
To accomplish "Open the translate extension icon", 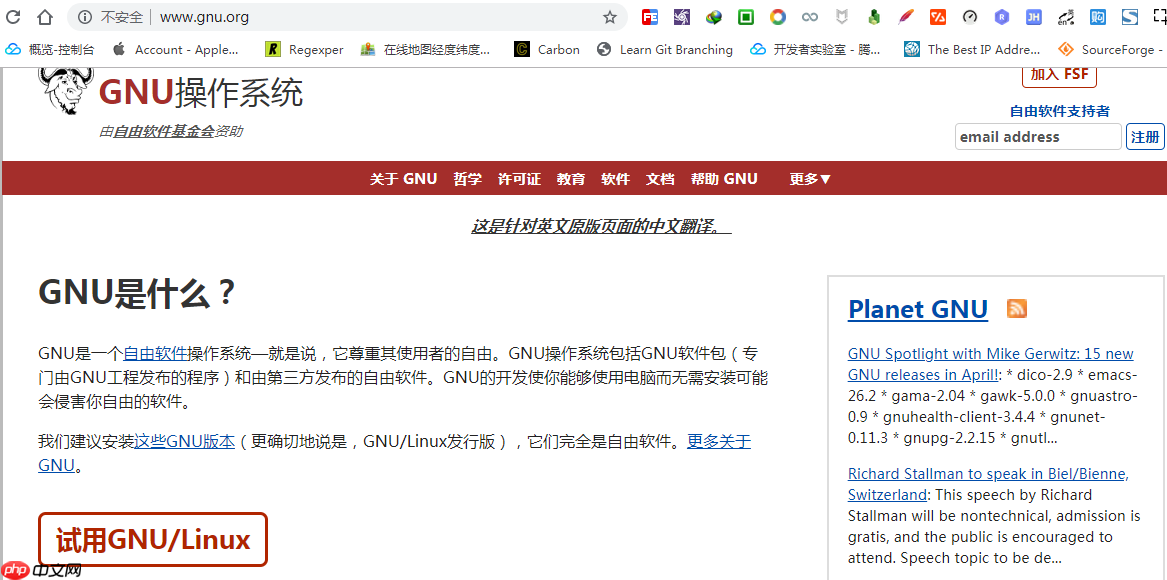I will click(x=1065, y=16).
